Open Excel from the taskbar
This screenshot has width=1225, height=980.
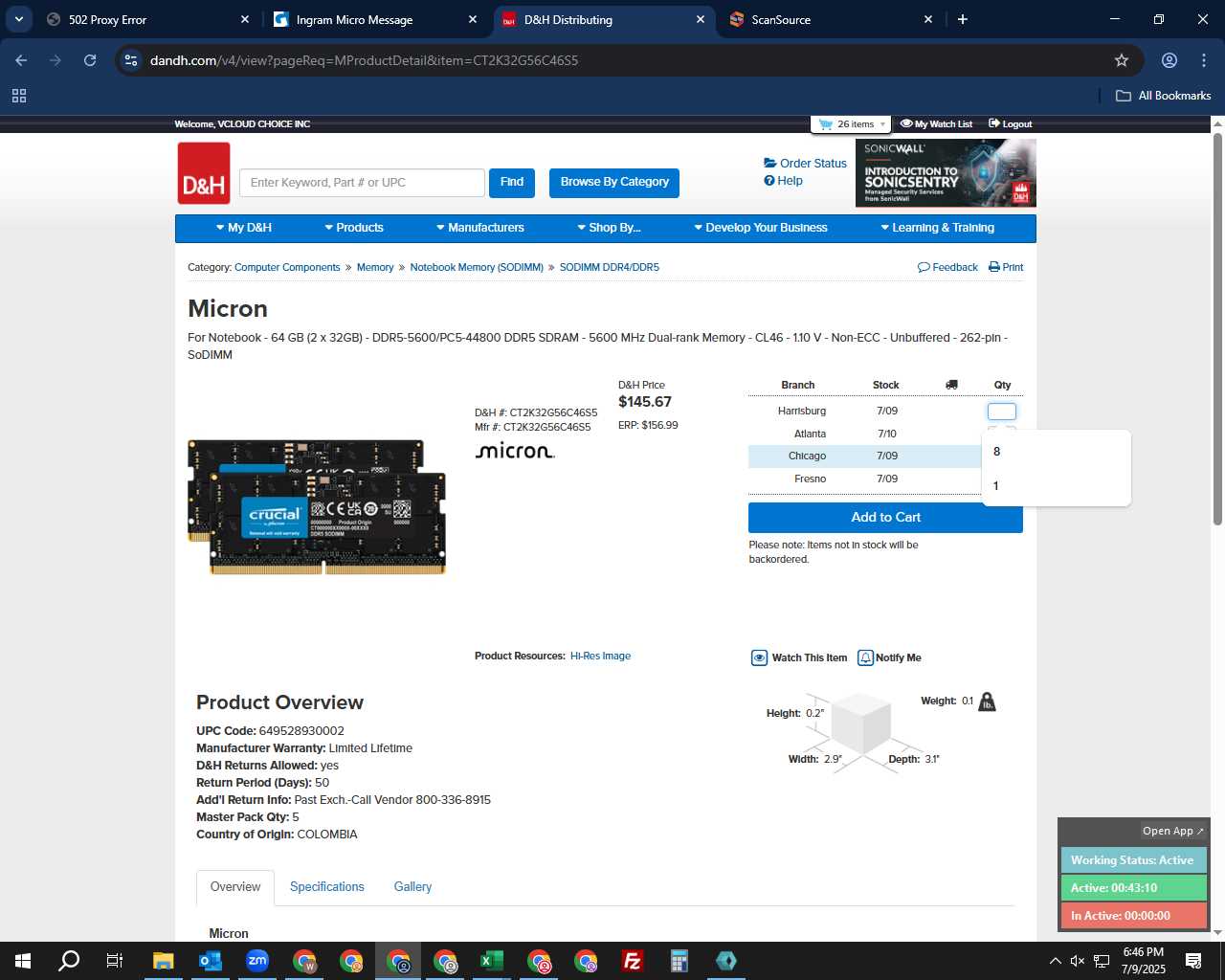coord(492,961)
